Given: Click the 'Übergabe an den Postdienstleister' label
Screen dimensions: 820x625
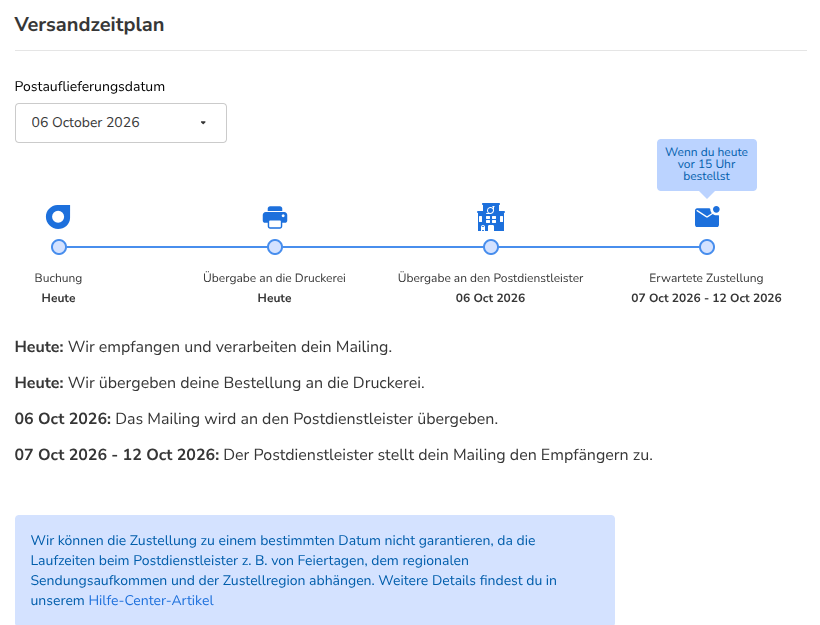Looking at the screenshot, I should click(491, 278).
